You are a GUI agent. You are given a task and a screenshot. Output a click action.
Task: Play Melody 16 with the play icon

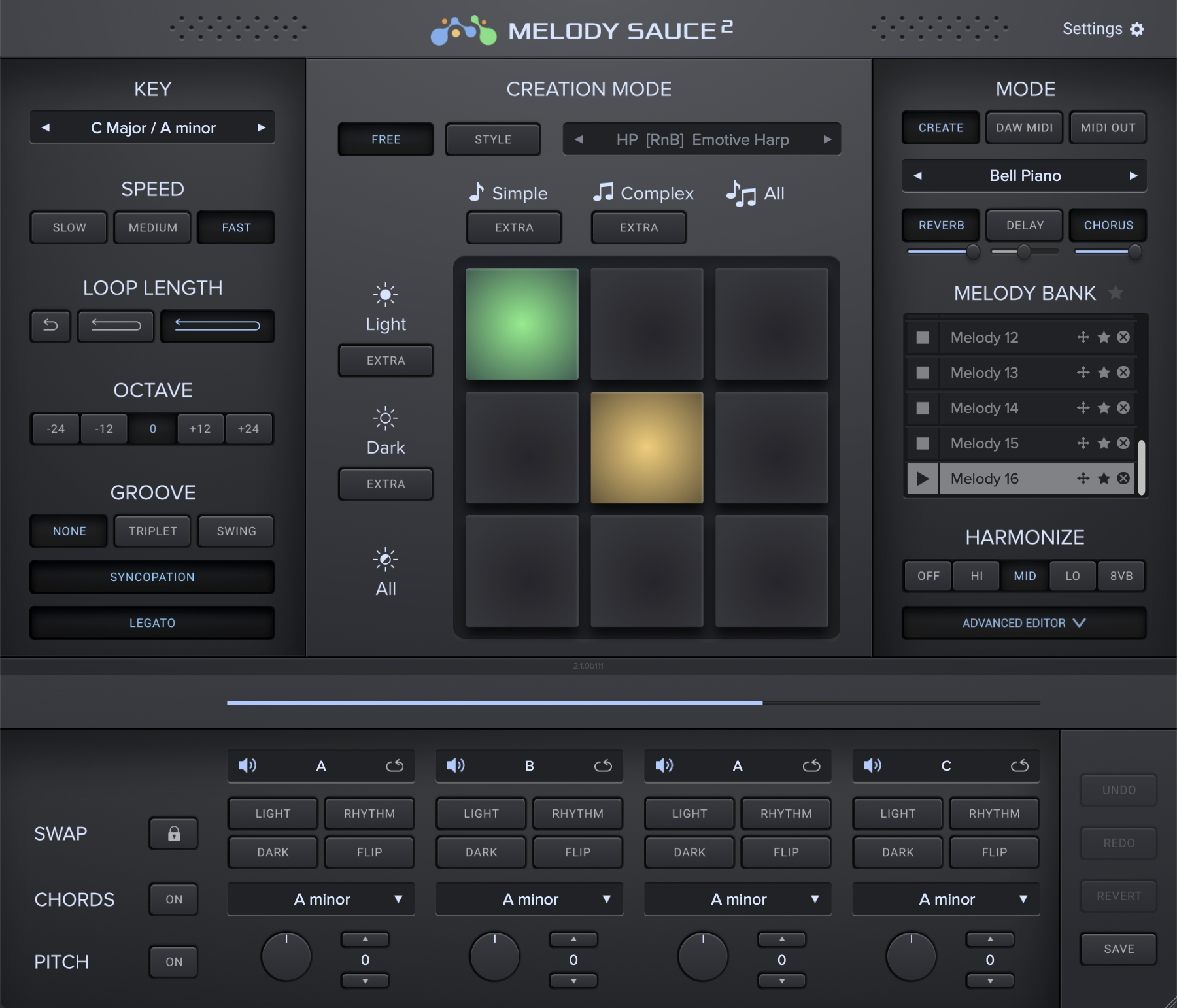pyautogui.click(x=923, y=479)
